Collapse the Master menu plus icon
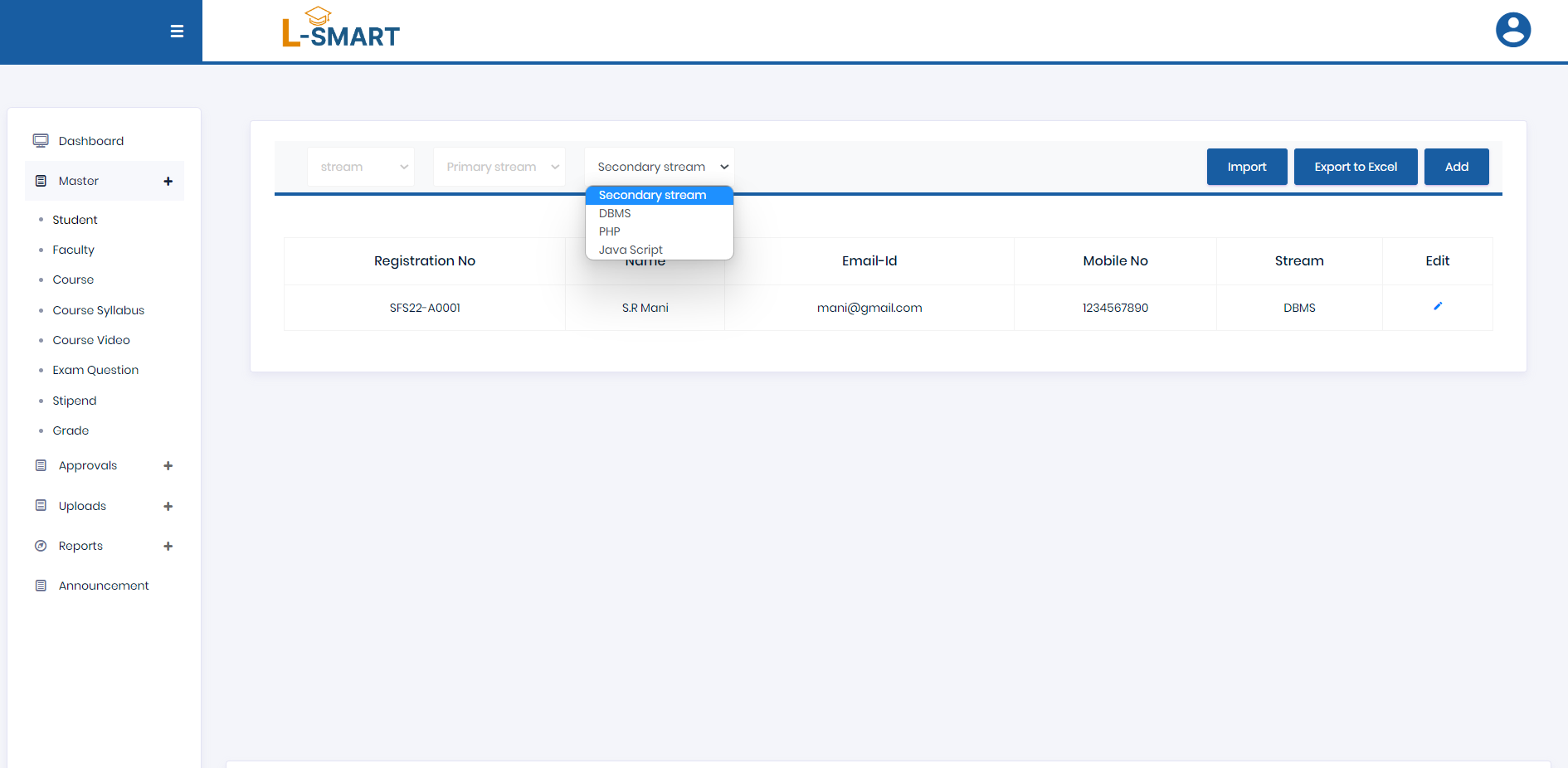 coord(168,182)
